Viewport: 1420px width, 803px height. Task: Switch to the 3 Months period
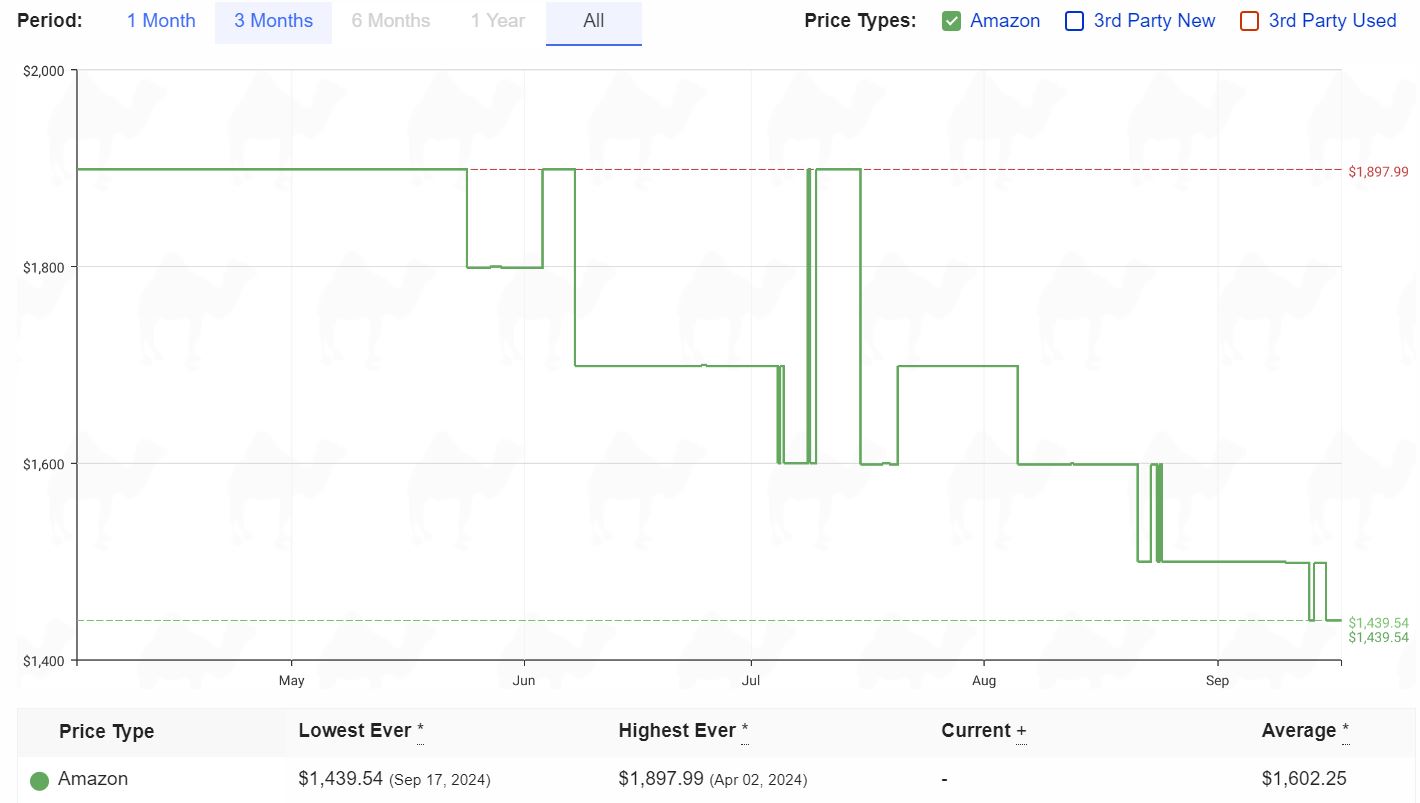tap(273, 21)
